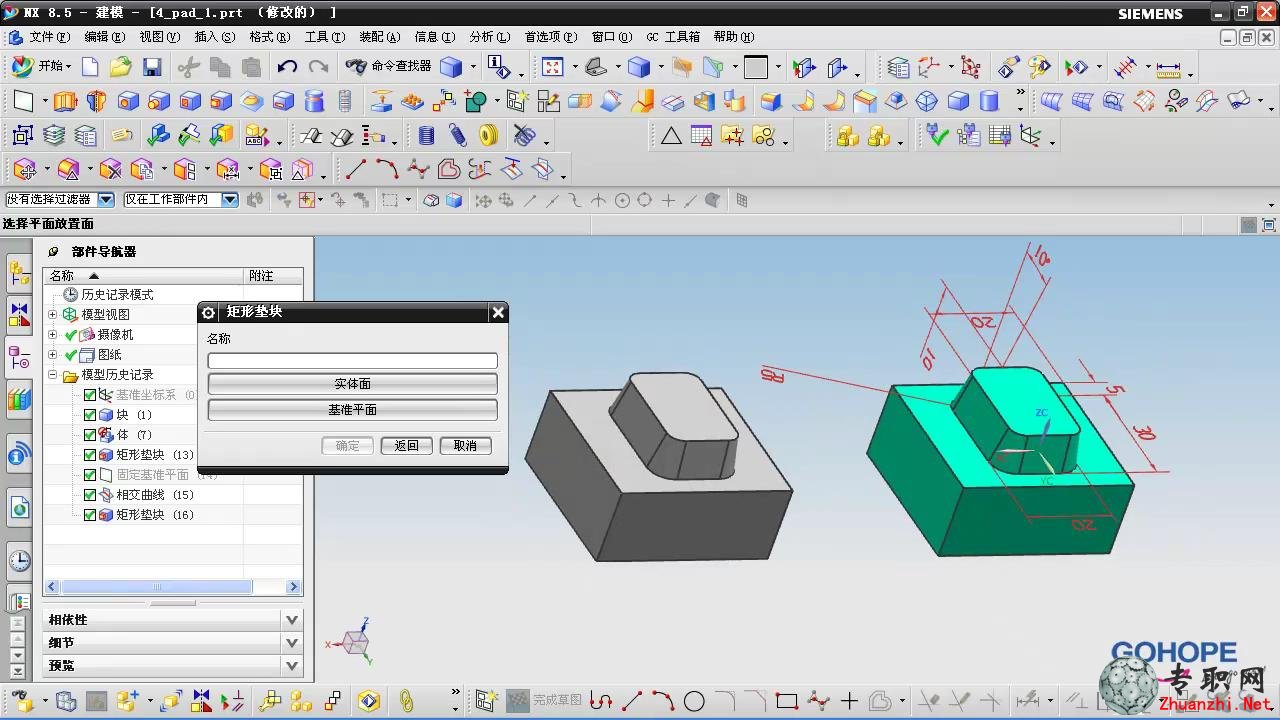
Task: Choose the Extrude tool icon
Action: tap(65, 101)
